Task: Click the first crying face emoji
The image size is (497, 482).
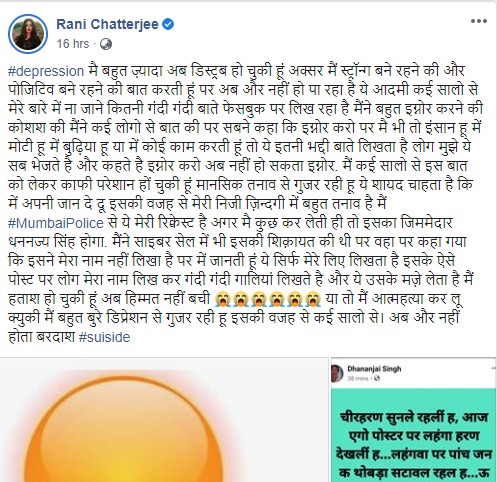Action: 223,299
